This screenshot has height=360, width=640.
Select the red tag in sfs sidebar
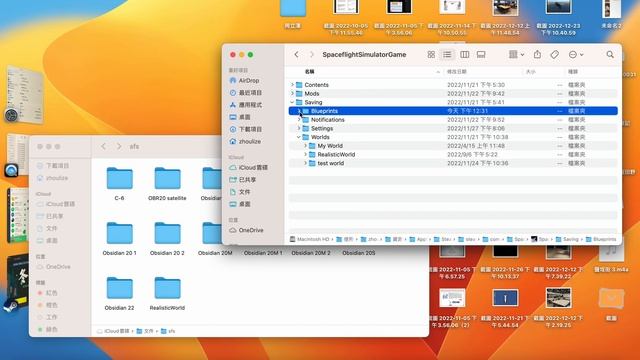(47, 293)
